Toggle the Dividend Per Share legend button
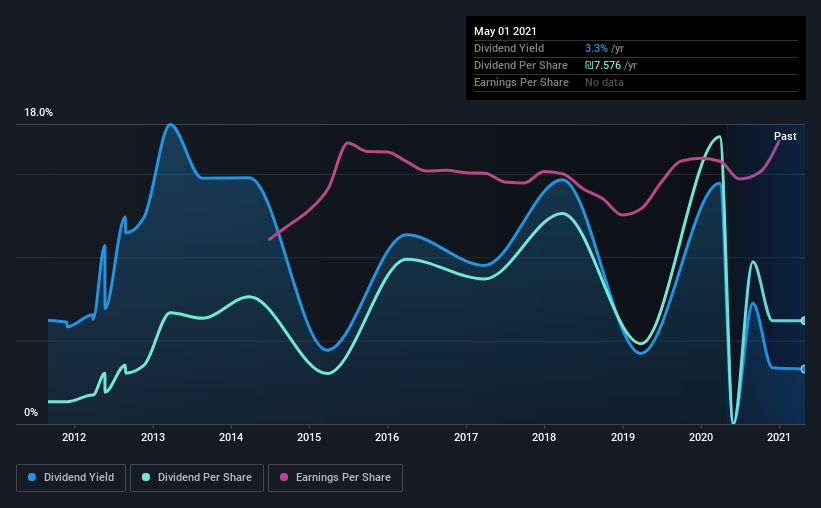The width and height of the screenshot is (821, 508). [x=197, y=478]
